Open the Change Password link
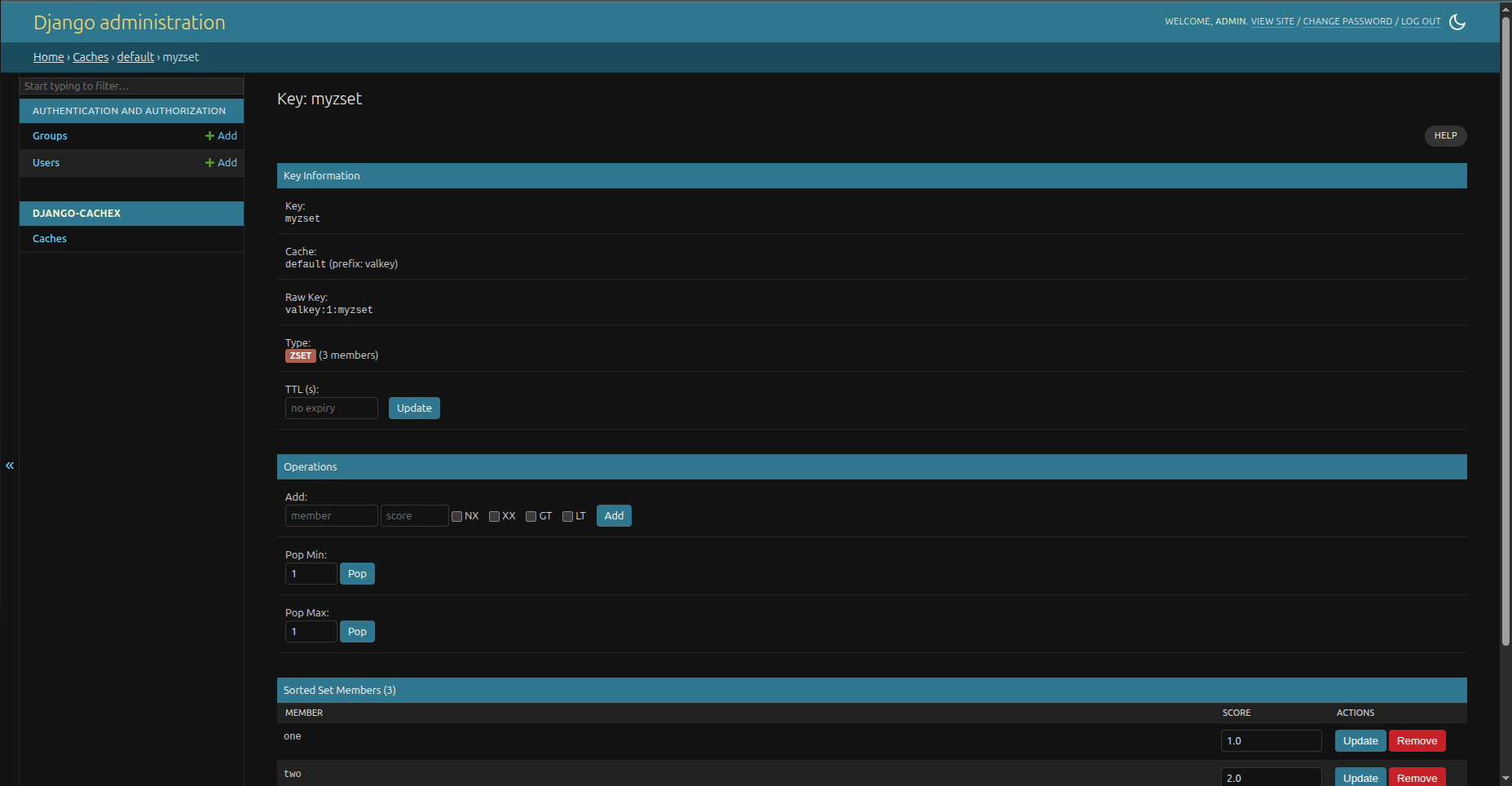 point(1347,22)
